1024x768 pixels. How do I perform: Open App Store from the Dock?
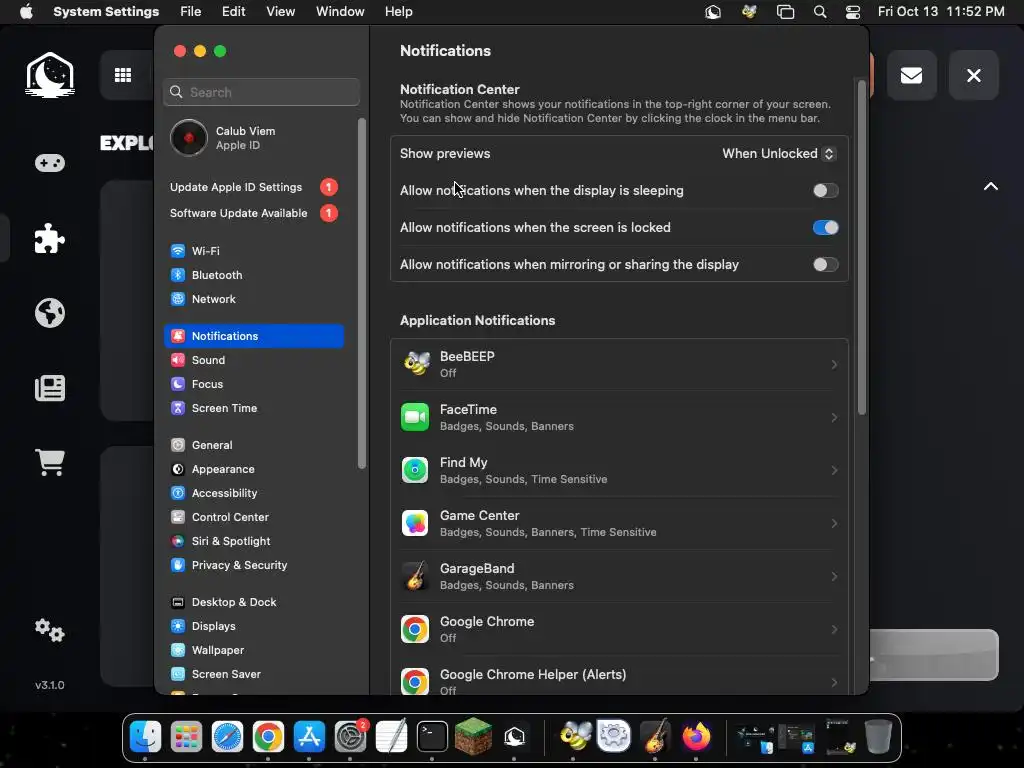(310, 737)
